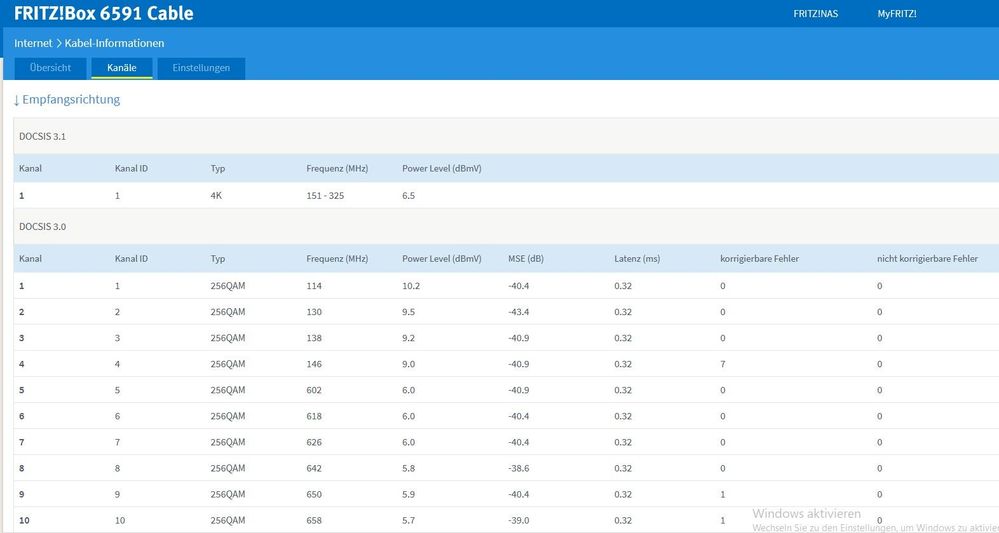Select the 151 - 325 frequency cell

325,196
